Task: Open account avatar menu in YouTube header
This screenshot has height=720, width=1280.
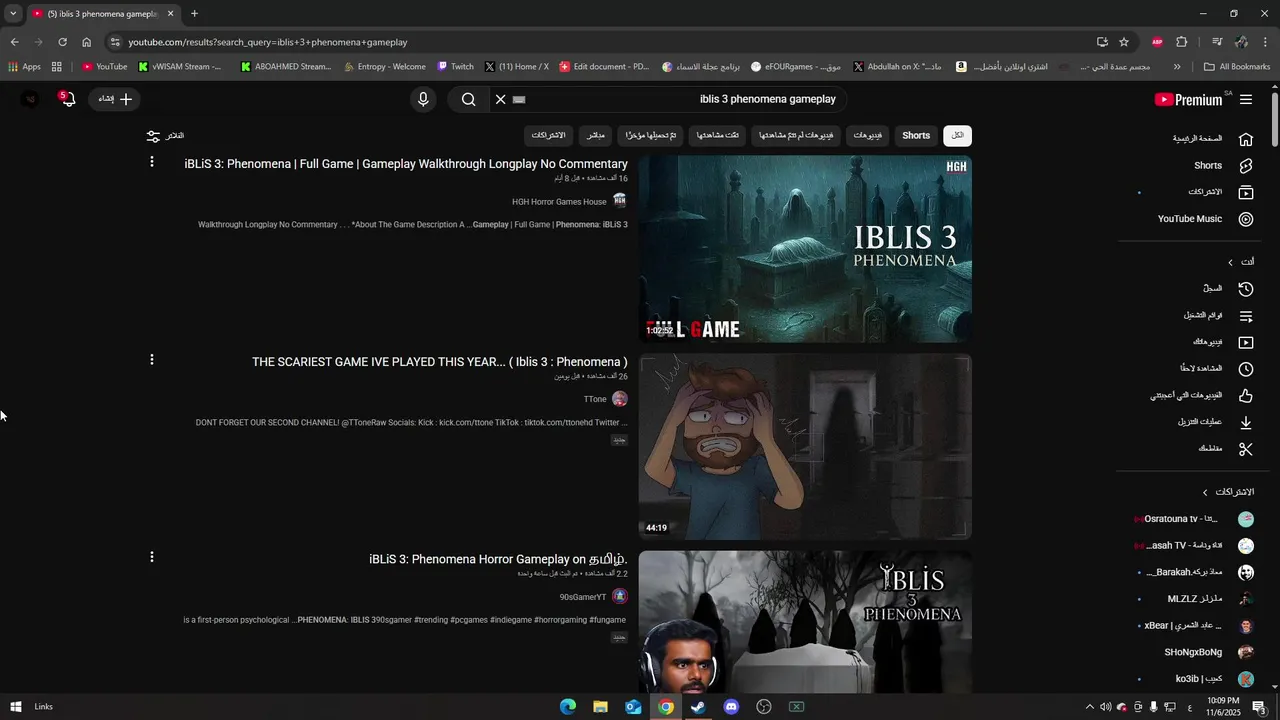Action: (x=30, y=99)
